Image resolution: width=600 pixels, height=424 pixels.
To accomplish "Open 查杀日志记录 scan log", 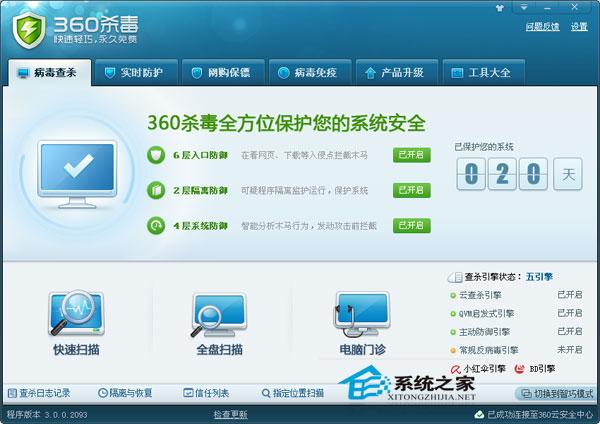I will (x=39, y=393).
